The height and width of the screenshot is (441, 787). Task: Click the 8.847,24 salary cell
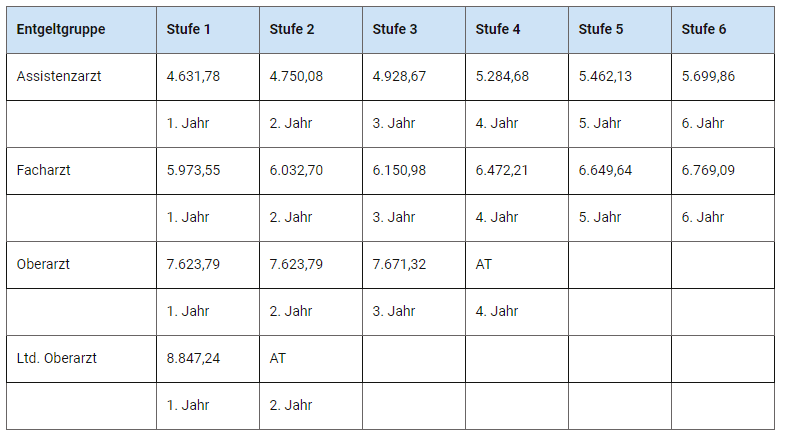point(193,358)
